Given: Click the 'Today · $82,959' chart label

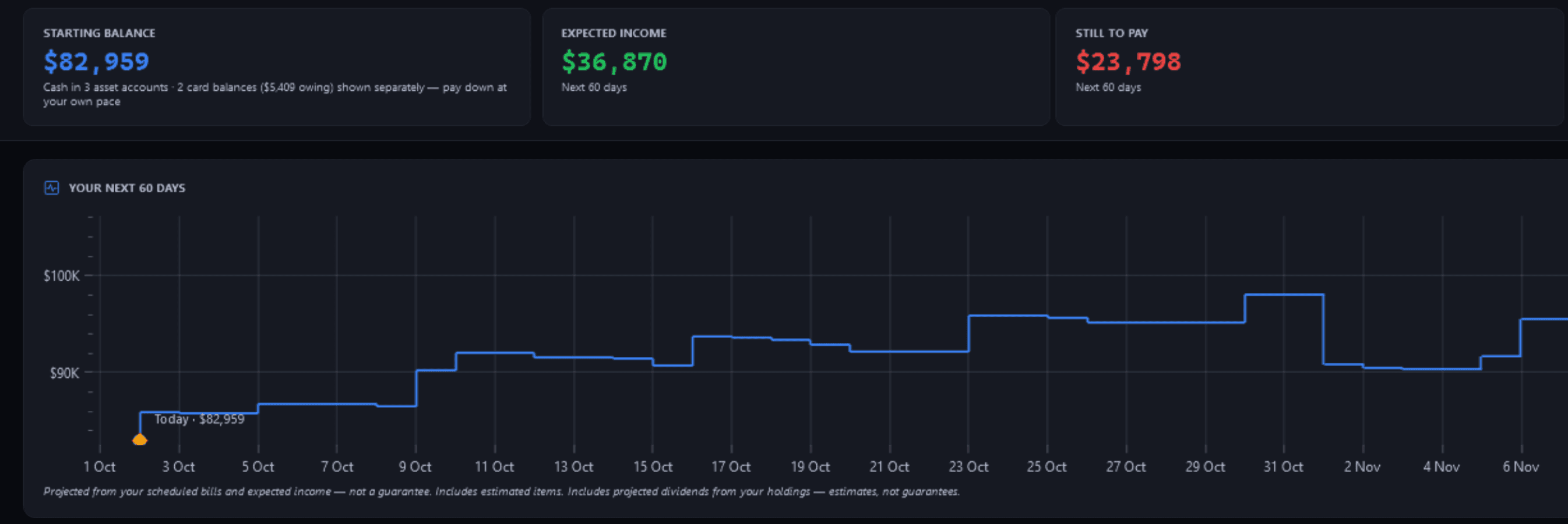Looking at the screenshot, I should (x=199, y=419).
